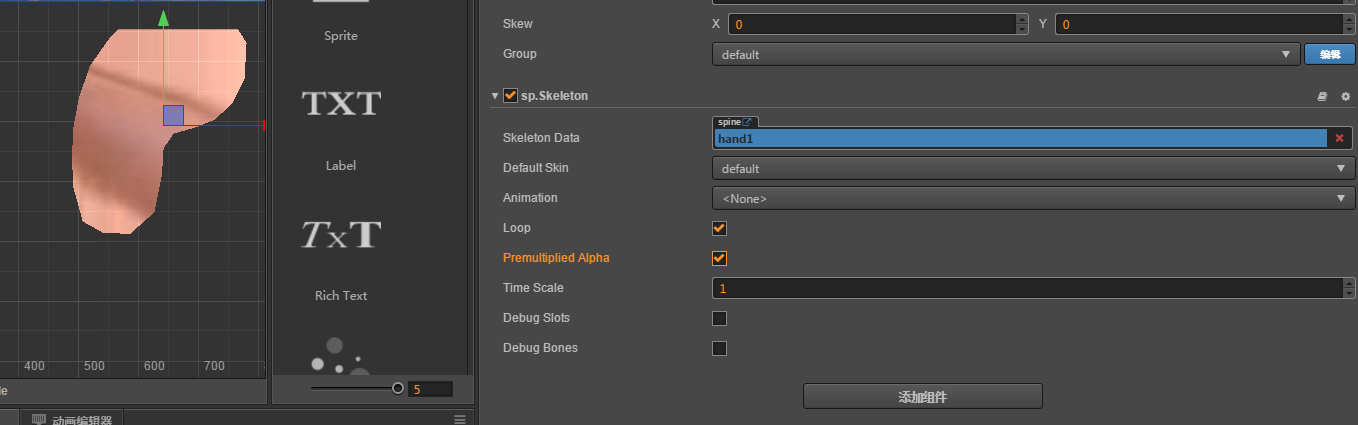The image size is (1358, 425).
Task: Select the Label TXT node preset
Action: 341,103
